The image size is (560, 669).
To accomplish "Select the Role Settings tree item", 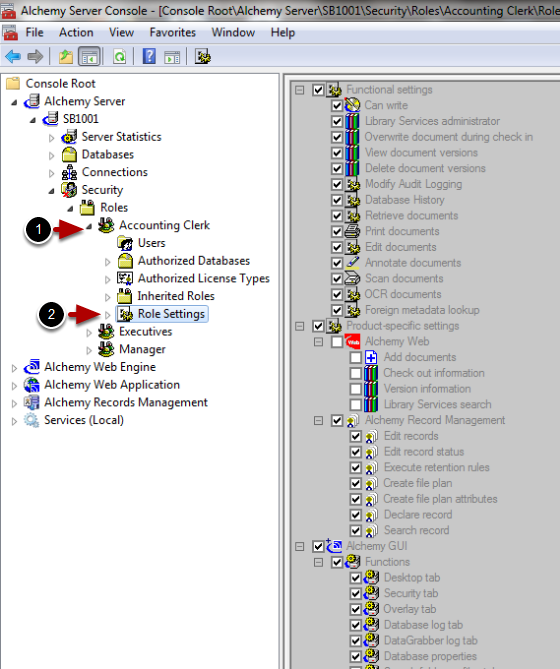I will pyautogui.click(x=162, y=314).
